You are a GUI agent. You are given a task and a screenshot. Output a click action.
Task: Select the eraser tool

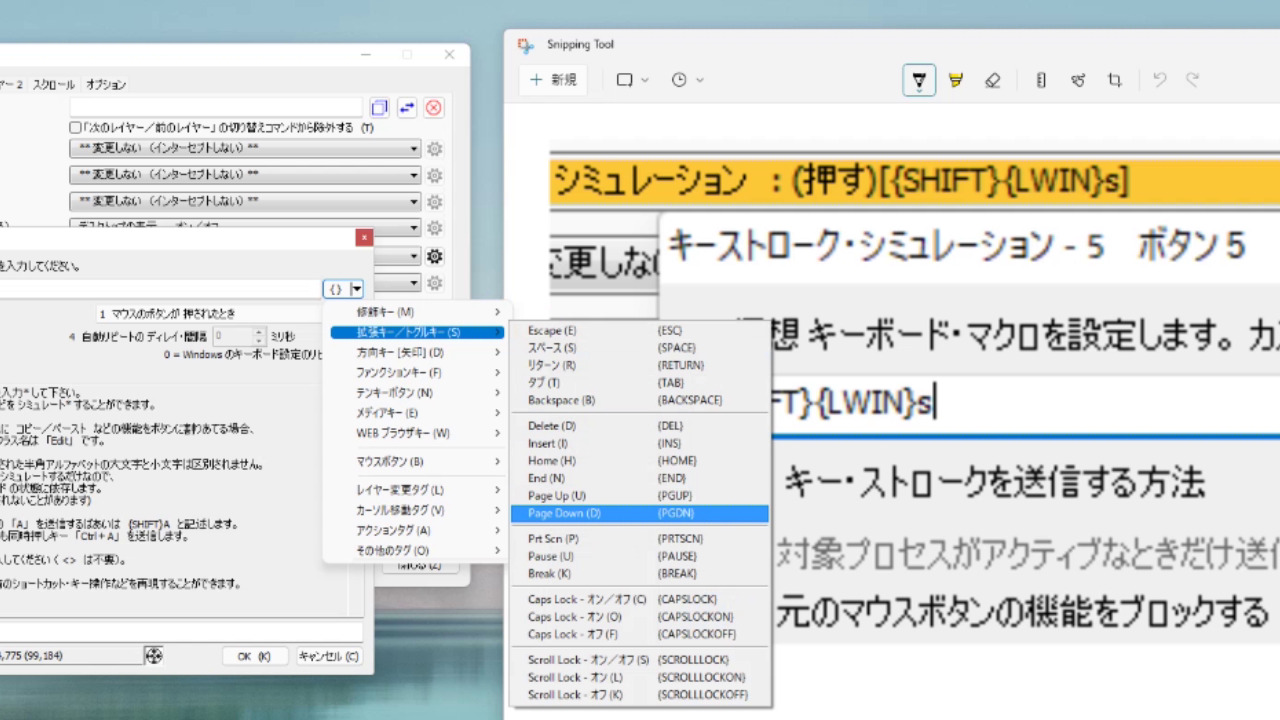point(992,80)
